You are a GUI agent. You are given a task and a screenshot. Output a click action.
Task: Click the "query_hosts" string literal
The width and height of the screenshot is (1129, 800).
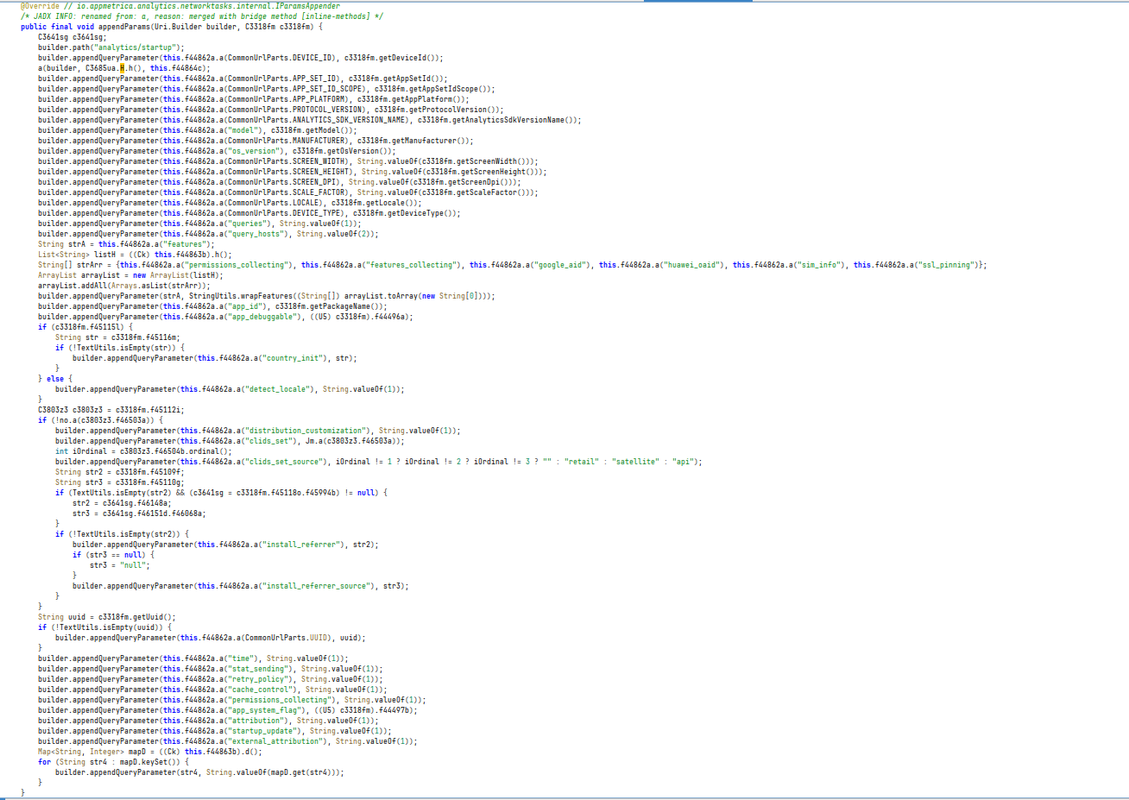[x=258, y=234]
